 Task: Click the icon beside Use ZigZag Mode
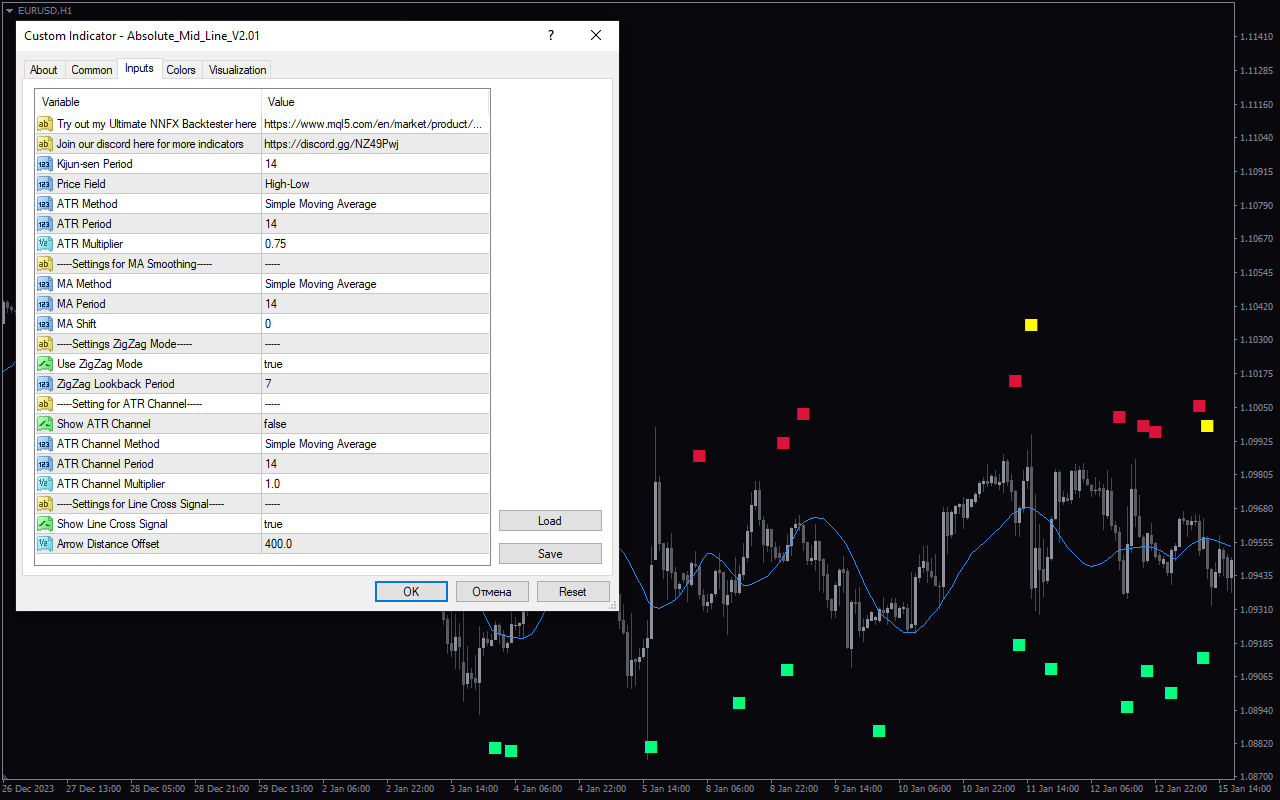point(45,364)
